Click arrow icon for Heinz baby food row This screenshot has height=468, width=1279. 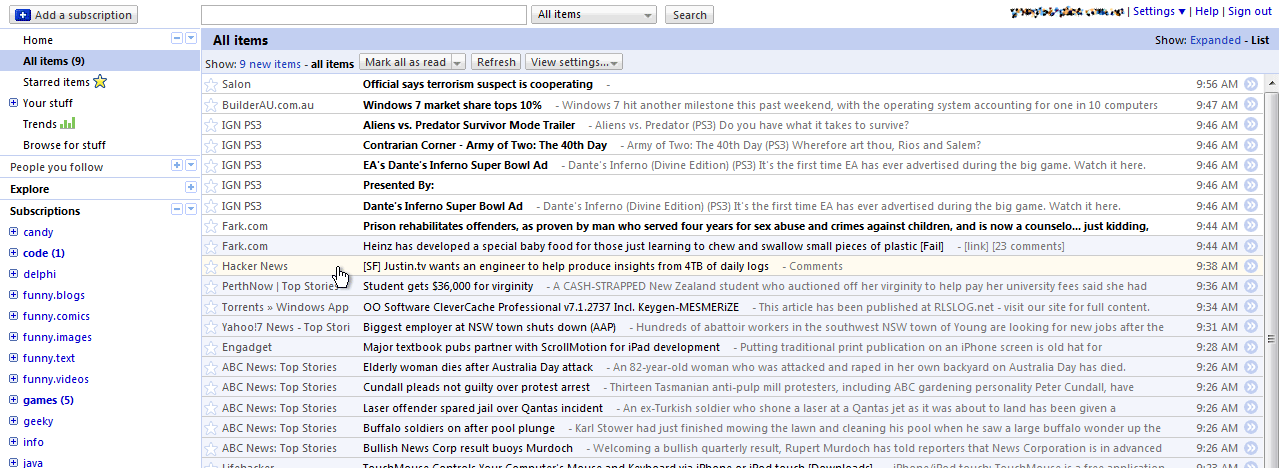pos(1251,246)
